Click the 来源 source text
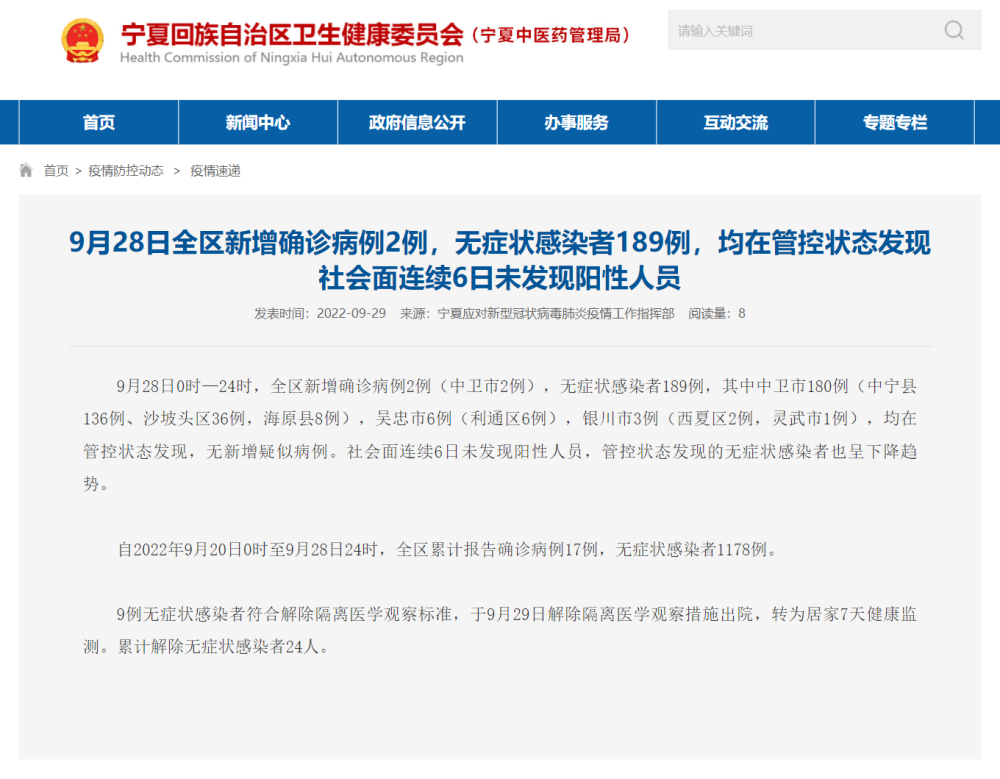Viewport: 1000px width, 779px height. tap(537, 313)
